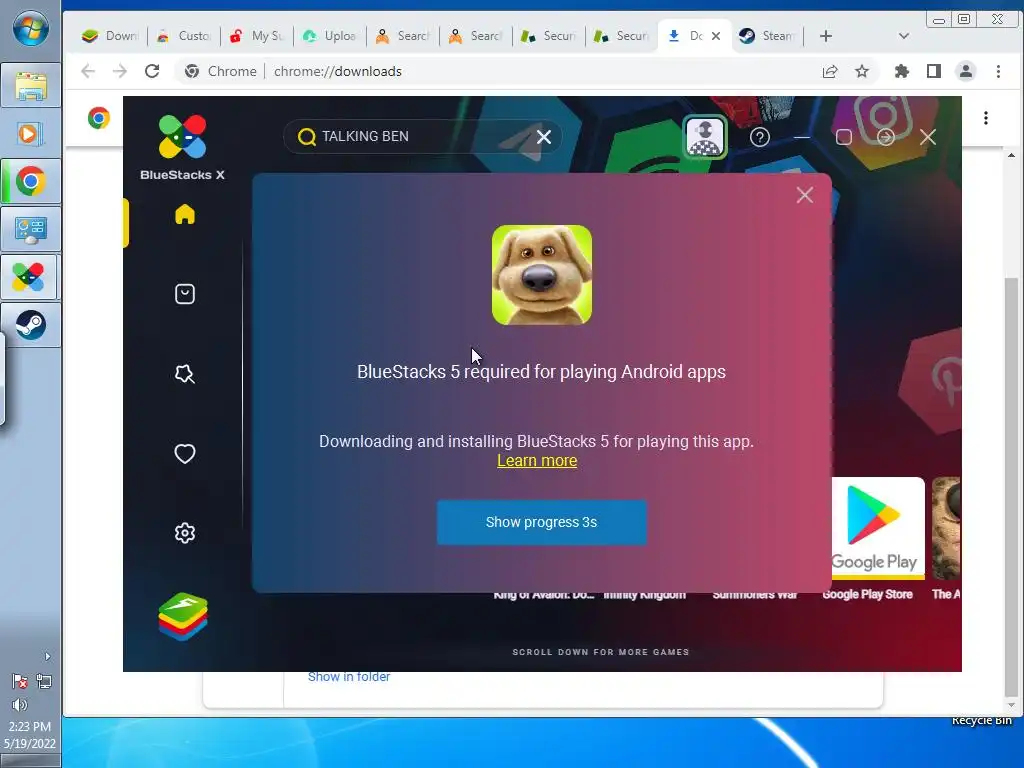
Task: Click Show in folder in Chrome downloads
Action: [349, 677]
